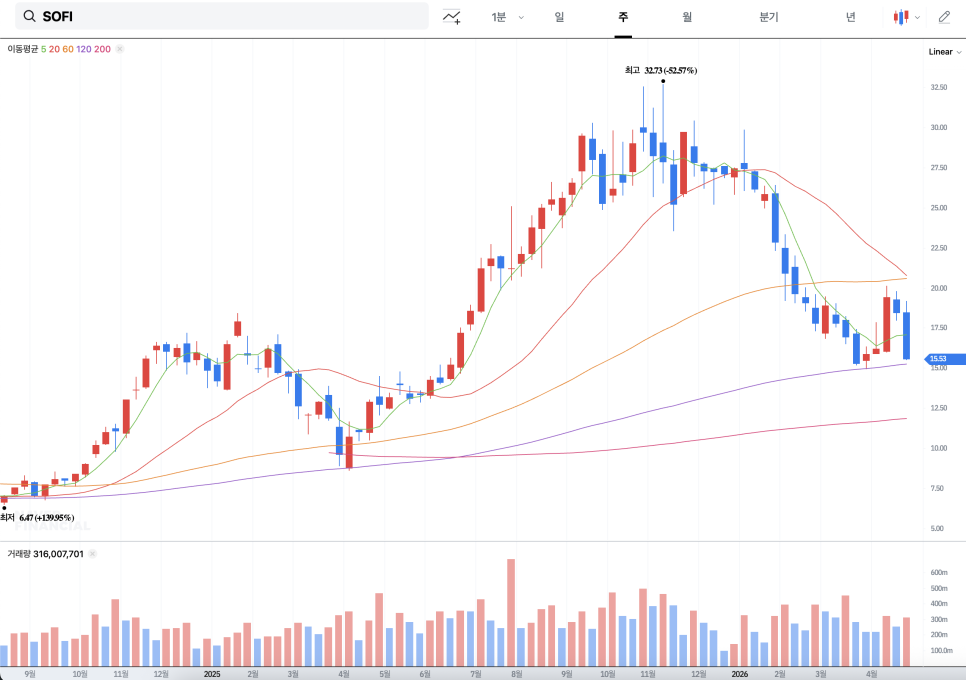
Task: Click the current price tag 15.53
Action: point(943,359)
